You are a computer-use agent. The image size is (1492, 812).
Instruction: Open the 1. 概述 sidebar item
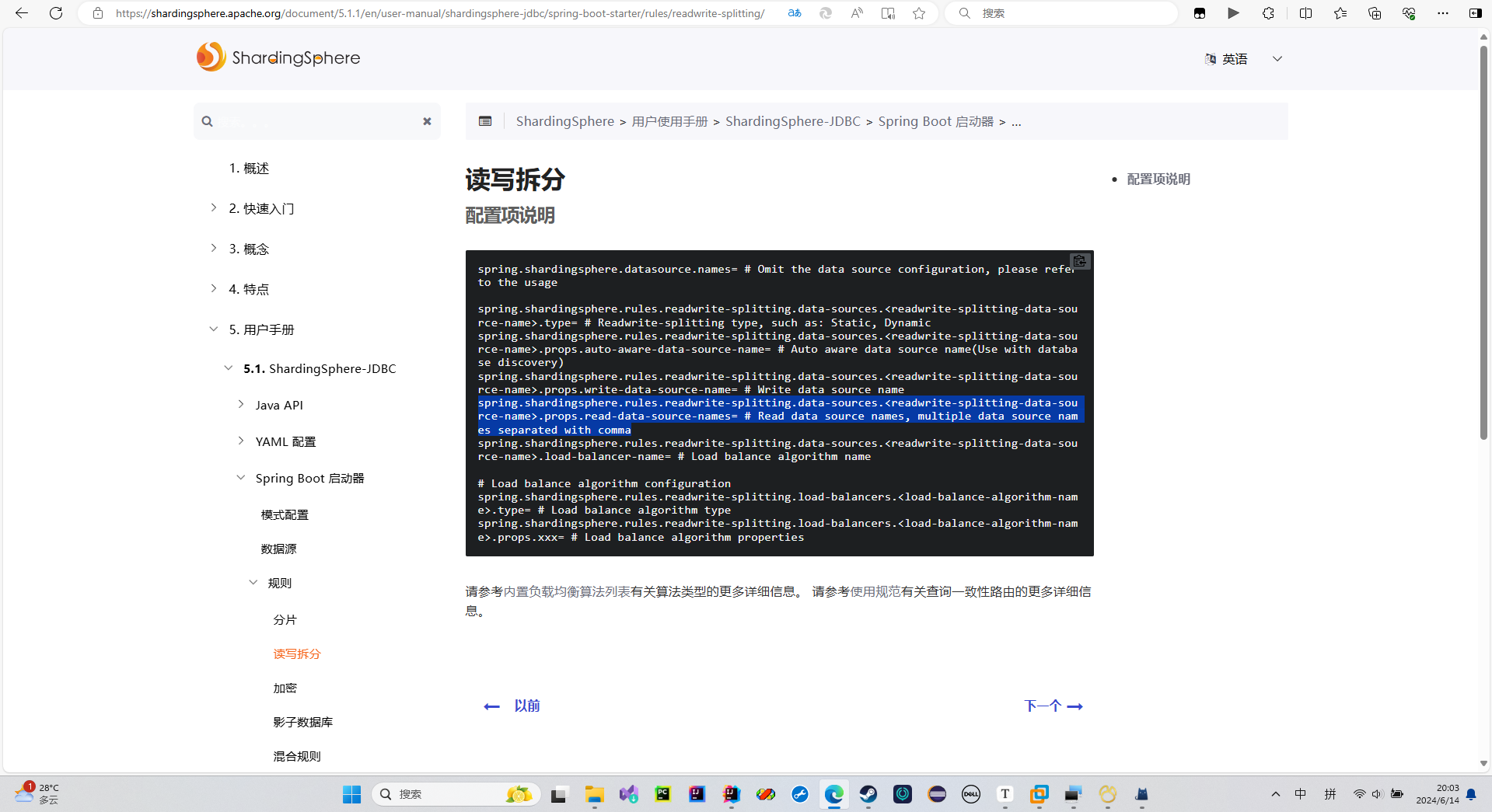coord(249,168)
